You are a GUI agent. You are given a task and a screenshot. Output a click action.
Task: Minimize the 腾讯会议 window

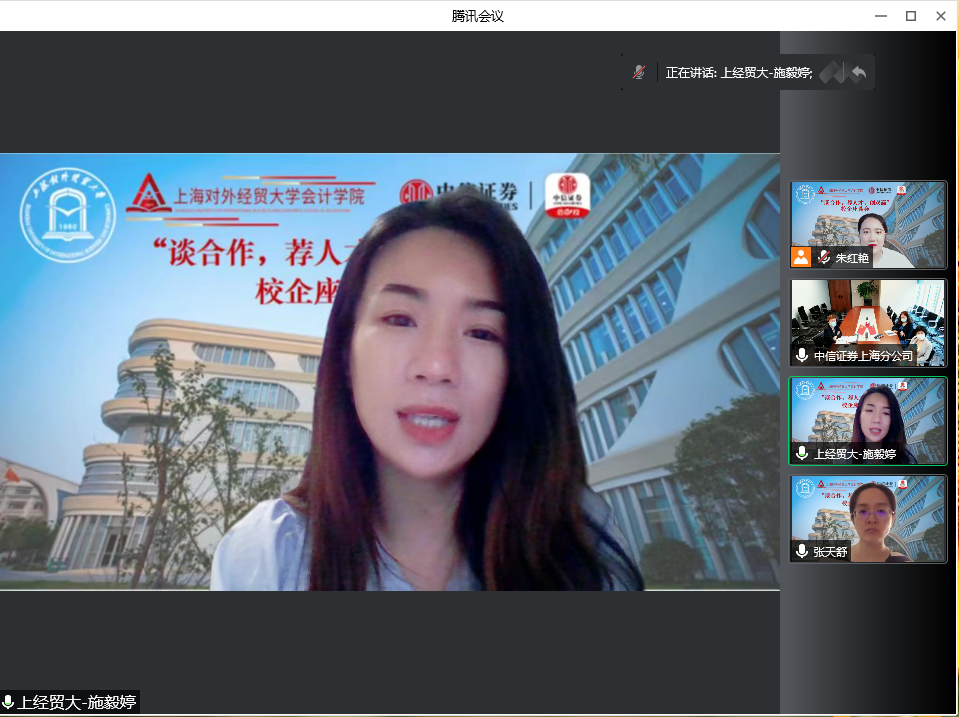tap(881, 15)
